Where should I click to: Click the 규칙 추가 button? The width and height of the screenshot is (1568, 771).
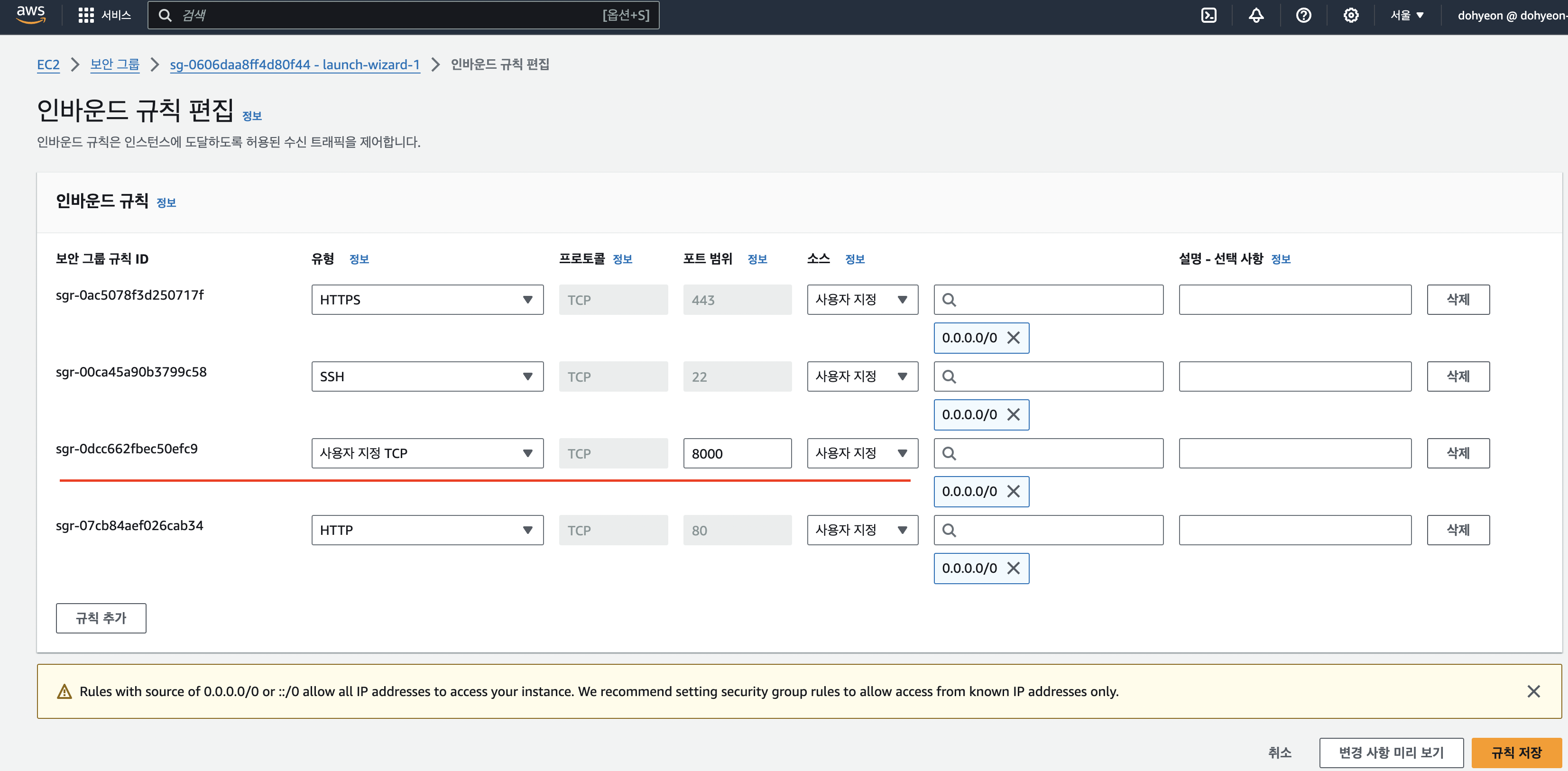pyautogui.click(x=101, y=618)
